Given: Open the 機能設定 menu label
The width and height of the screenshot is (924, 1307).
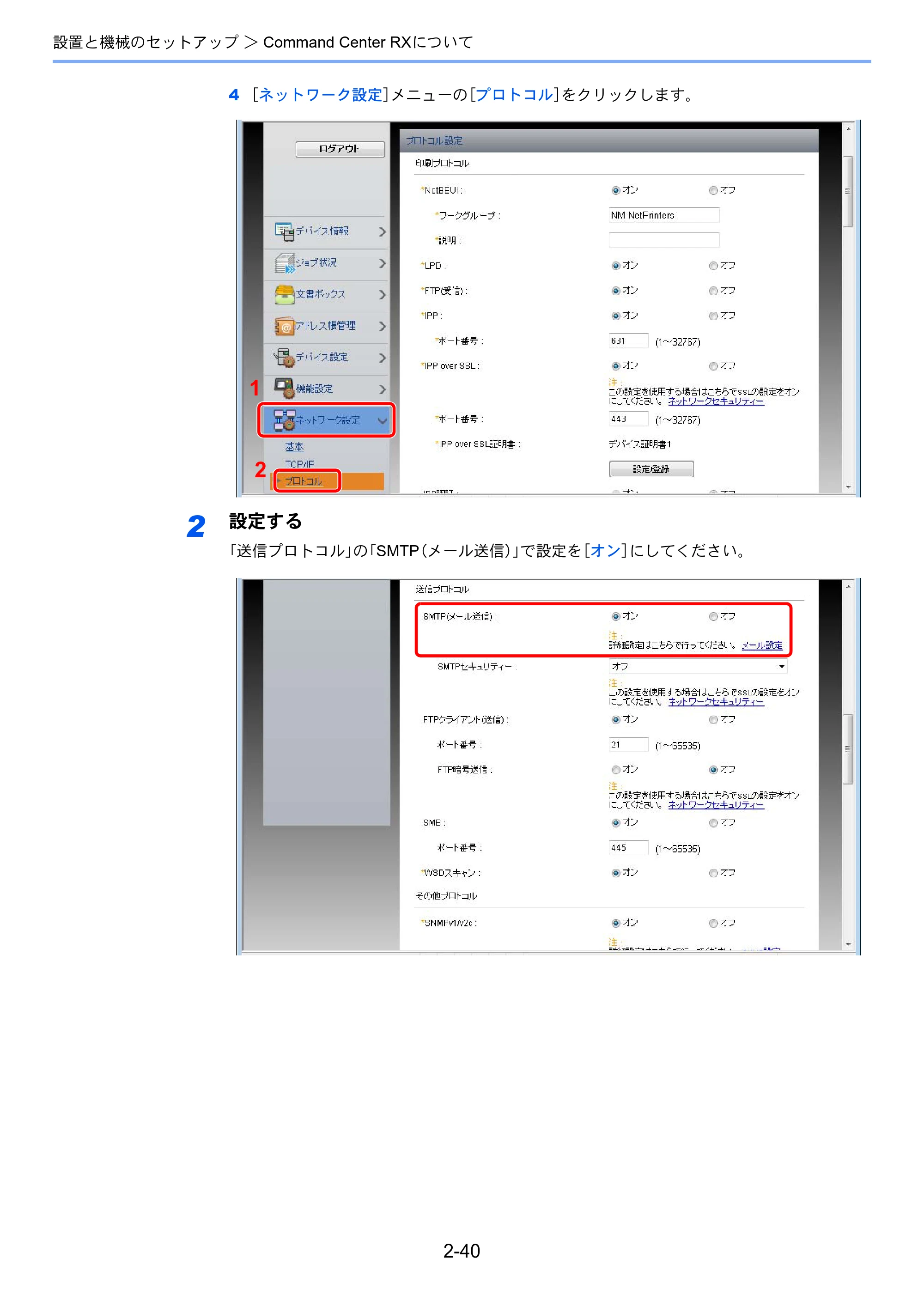Looking at the screenshot, I should (x=314, y=388).
